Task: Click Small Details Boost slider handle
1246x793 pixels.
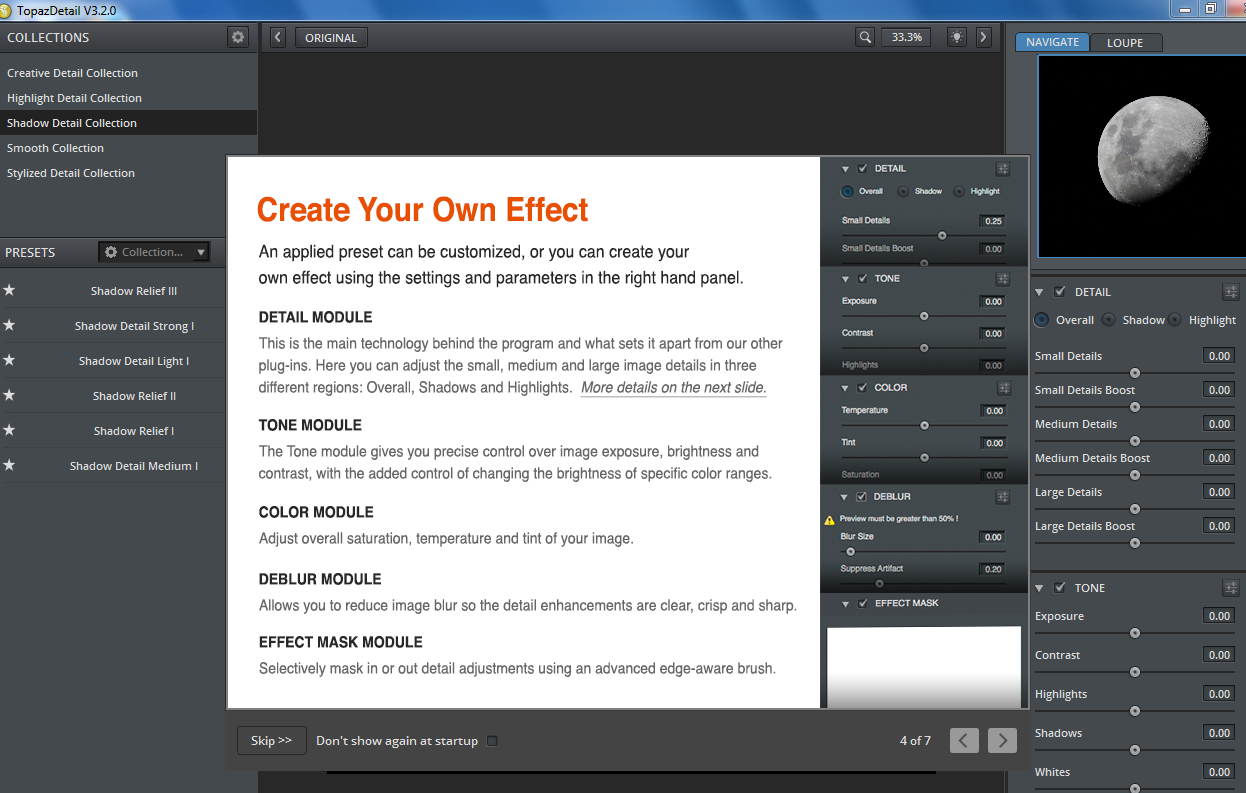Action: point(1134,407)
